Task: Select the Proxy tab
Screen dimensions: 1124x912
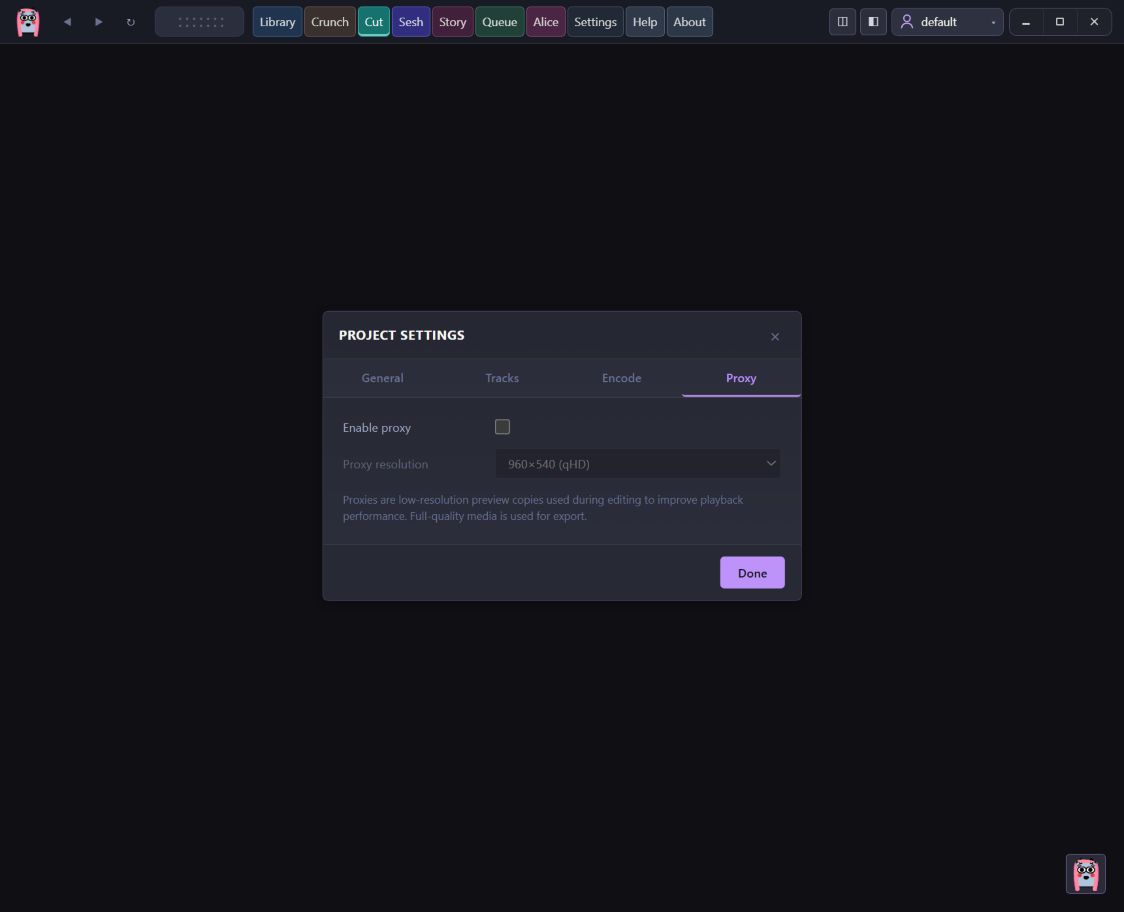Action: [741, 378]
